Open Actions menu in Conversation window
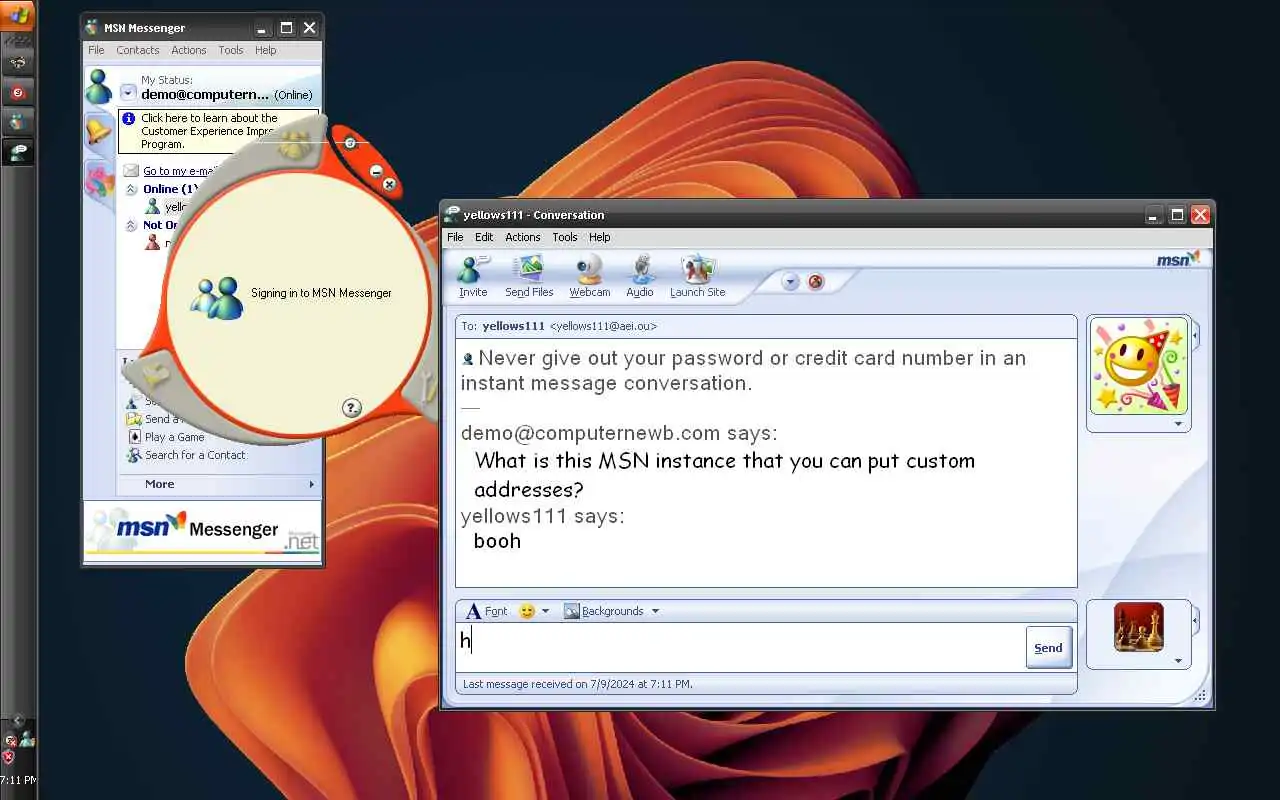Viewport: 1280px width, 800px height. 522,237
